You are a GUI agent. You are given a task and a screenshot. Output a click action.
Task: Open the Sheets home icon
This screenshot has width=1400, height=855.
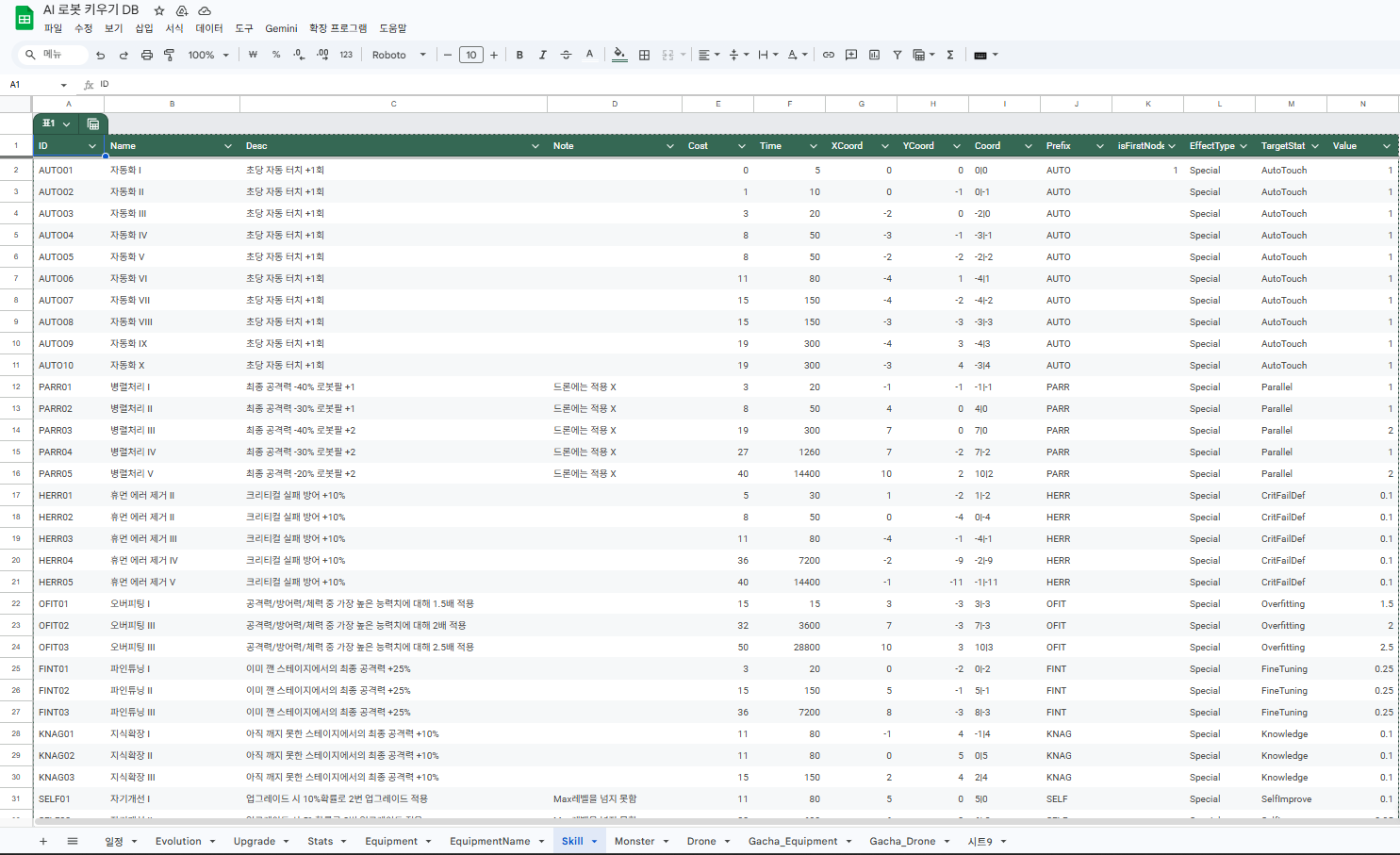coord(25,18)
